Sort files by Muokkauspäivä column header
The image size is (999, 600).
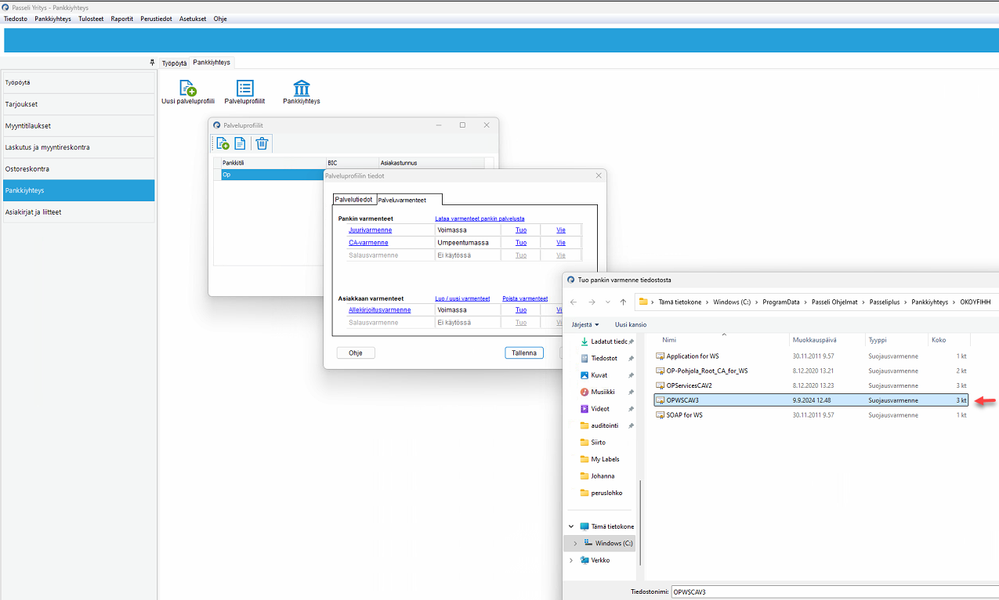pos(828,340)
